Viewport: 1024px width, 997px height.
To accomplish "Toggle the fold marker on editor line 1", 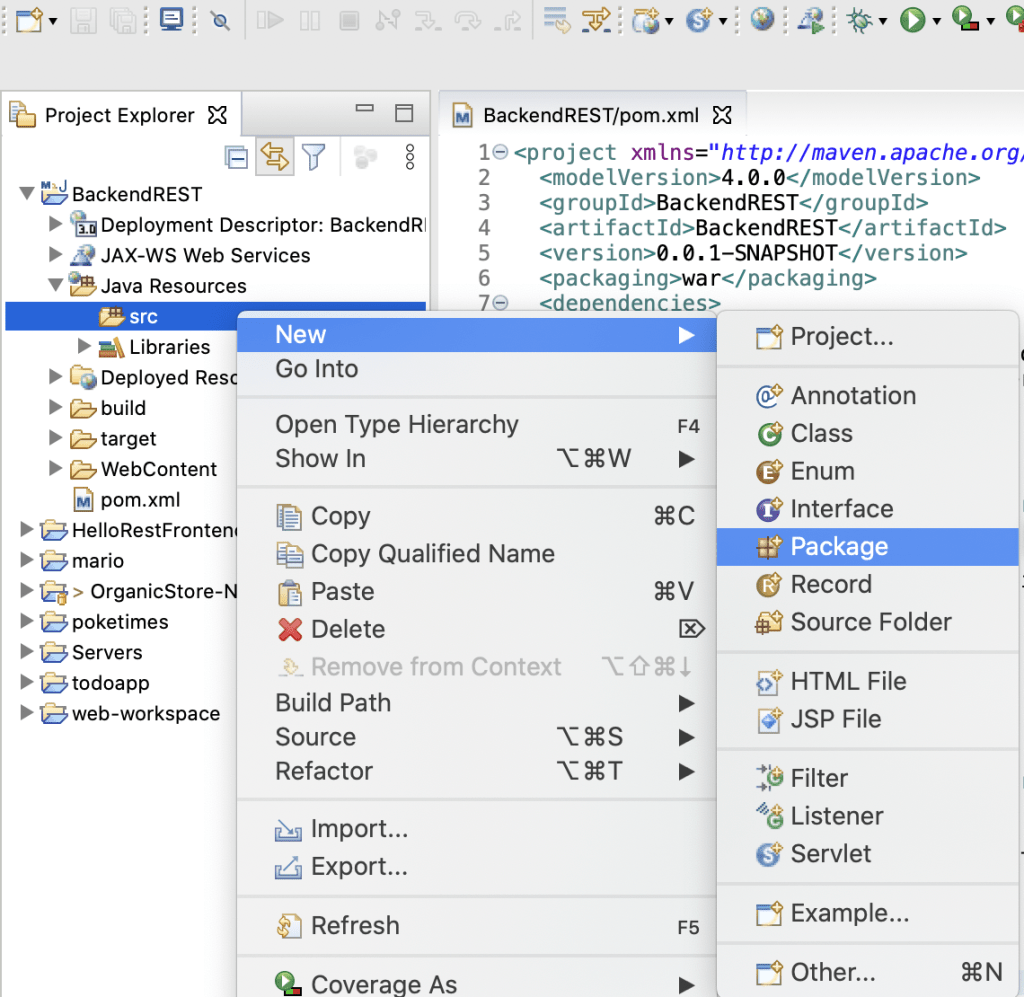I will (500, 153).
